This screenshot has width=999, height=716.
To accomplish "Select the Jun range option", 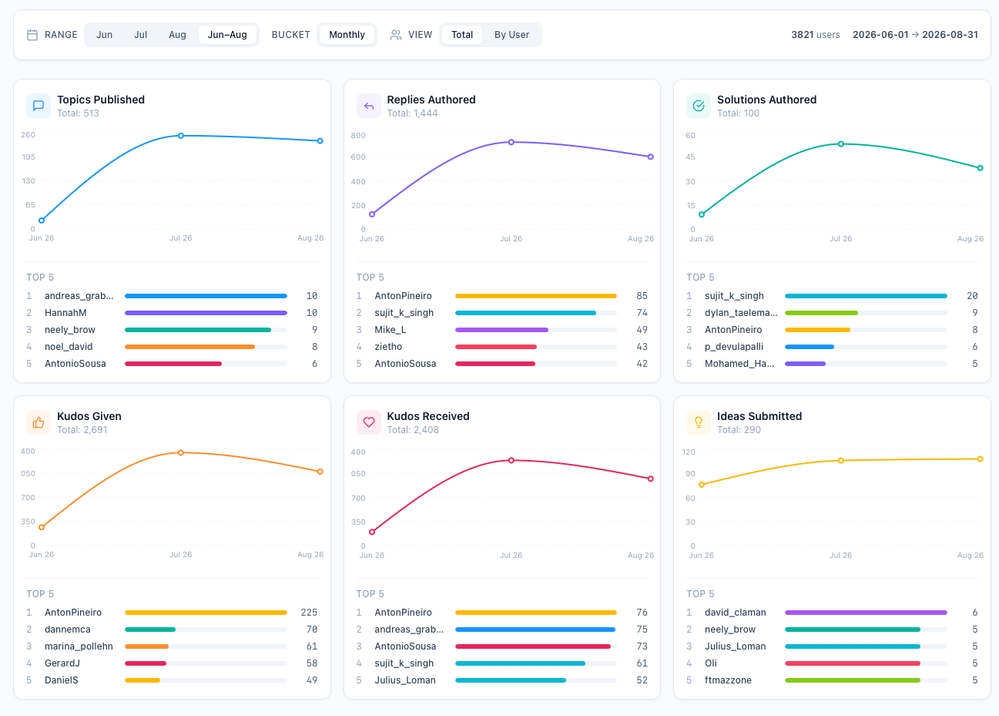I will (104, 35).
